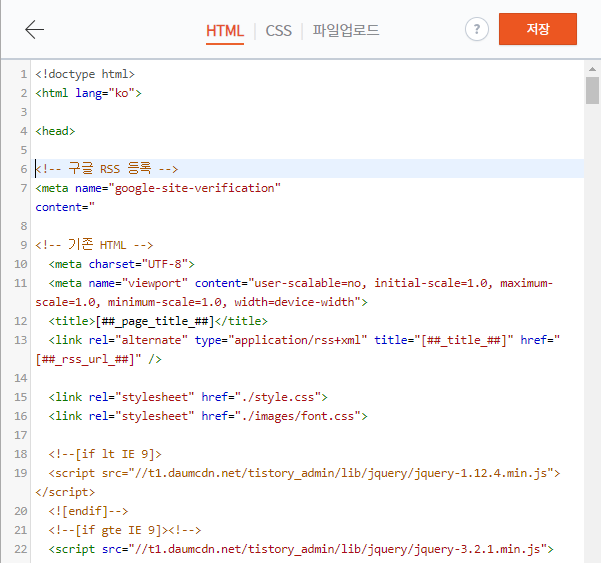
Task: Click the ./images/font.css stylesheet line
Action: coord(208,416)
